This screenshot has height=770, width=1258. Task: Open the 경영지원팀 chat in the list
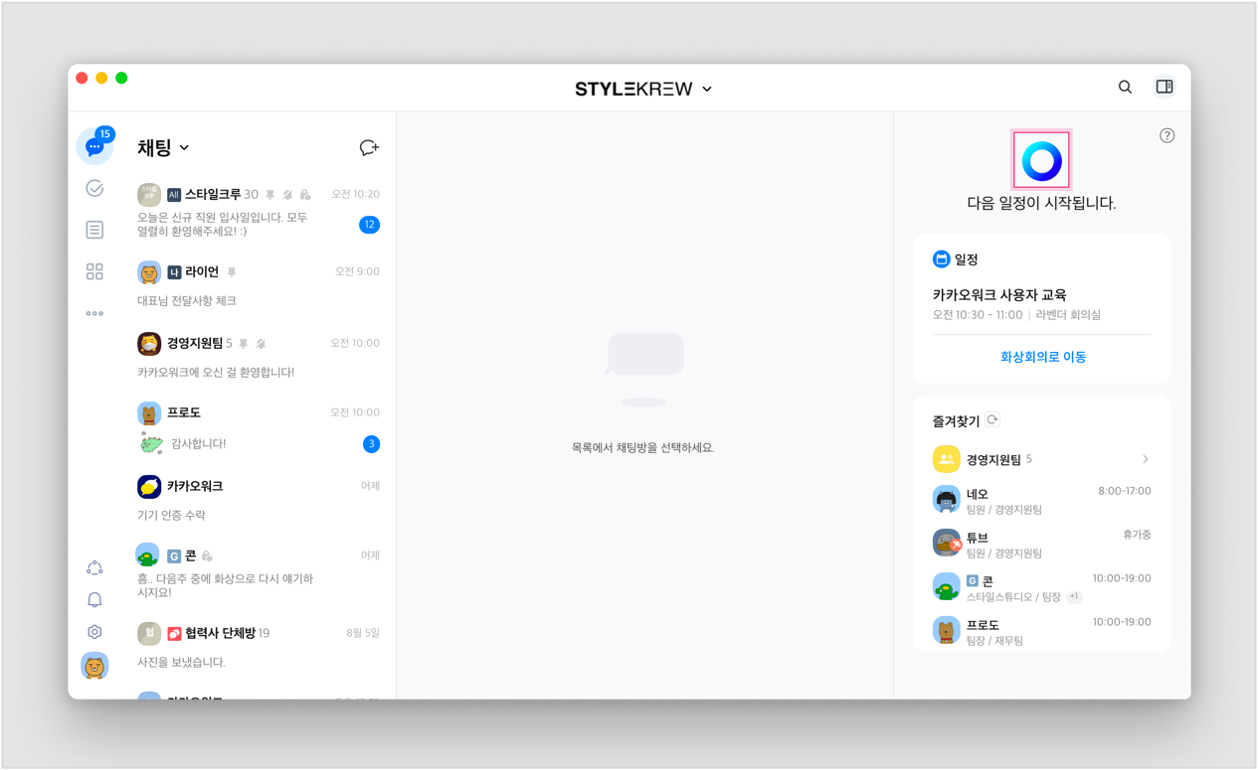pos(258,356)
